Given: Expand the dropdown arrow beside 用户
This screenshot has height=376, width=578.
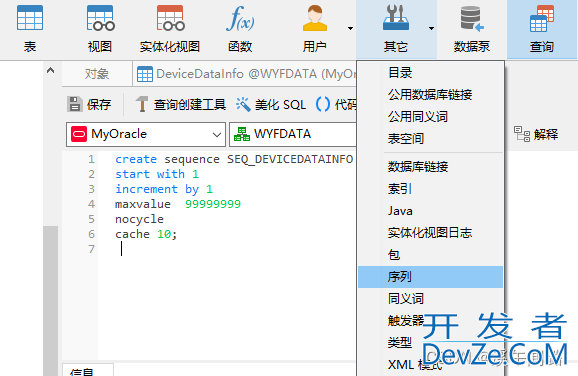Looking at the screenshot, I should [x=350, y=28].
